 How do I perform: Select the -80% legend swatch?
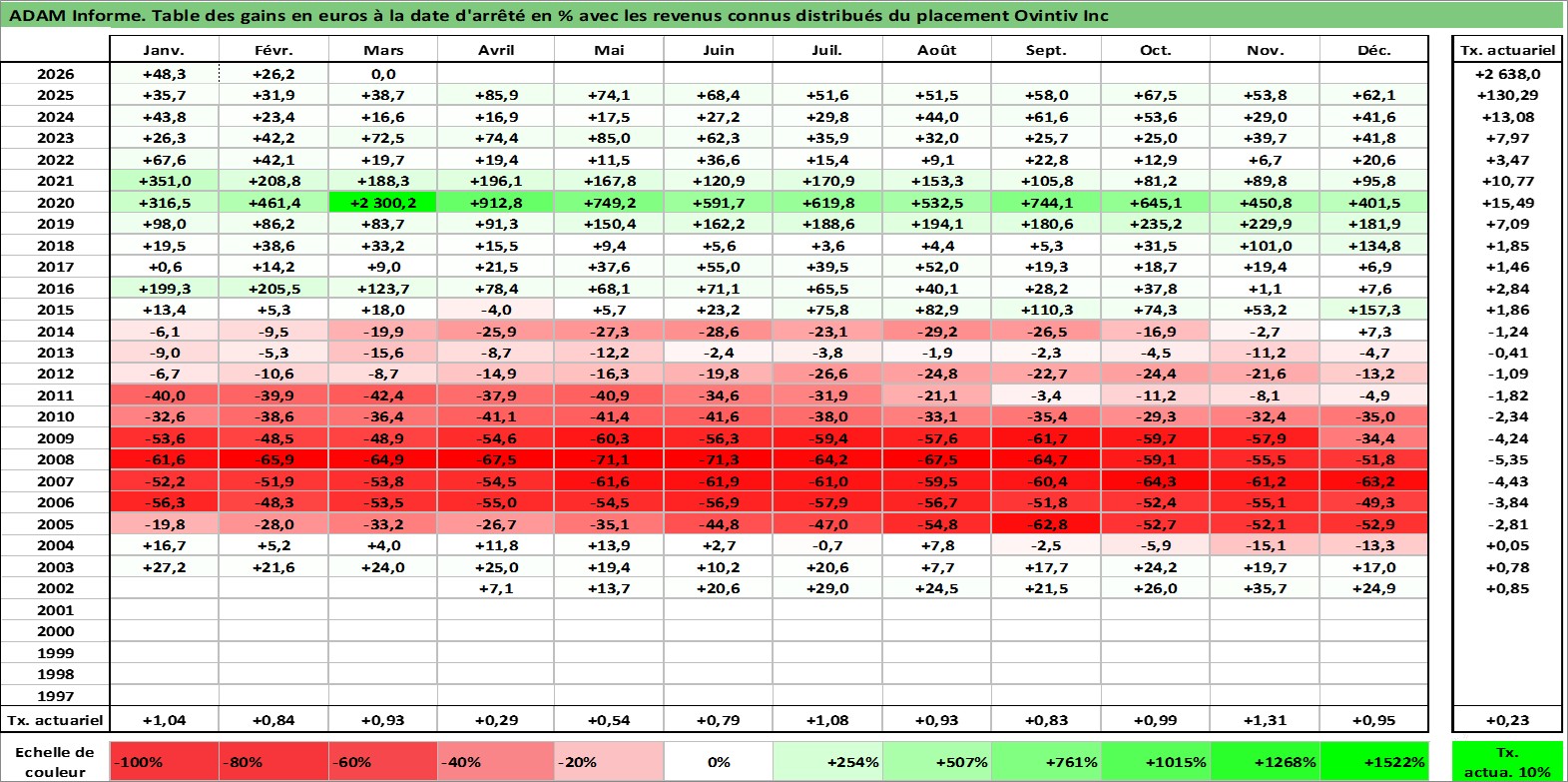coord(273,761)
